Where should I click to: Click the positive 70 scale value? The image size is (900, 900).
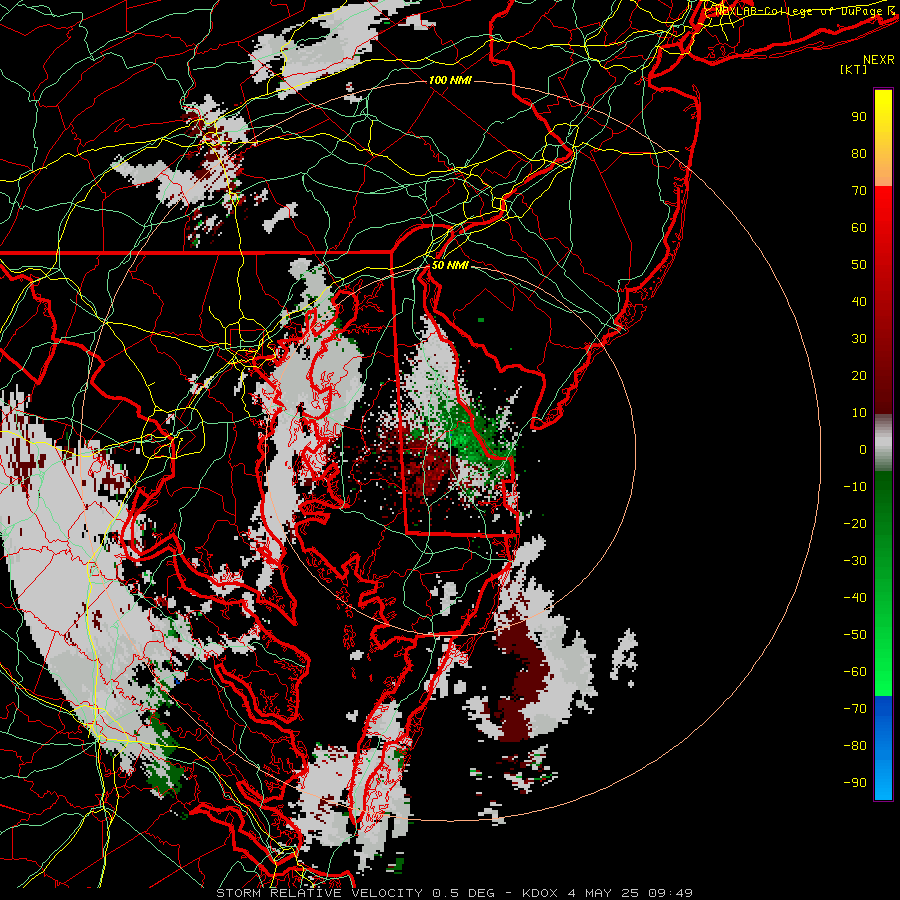(x=859, y=191)
